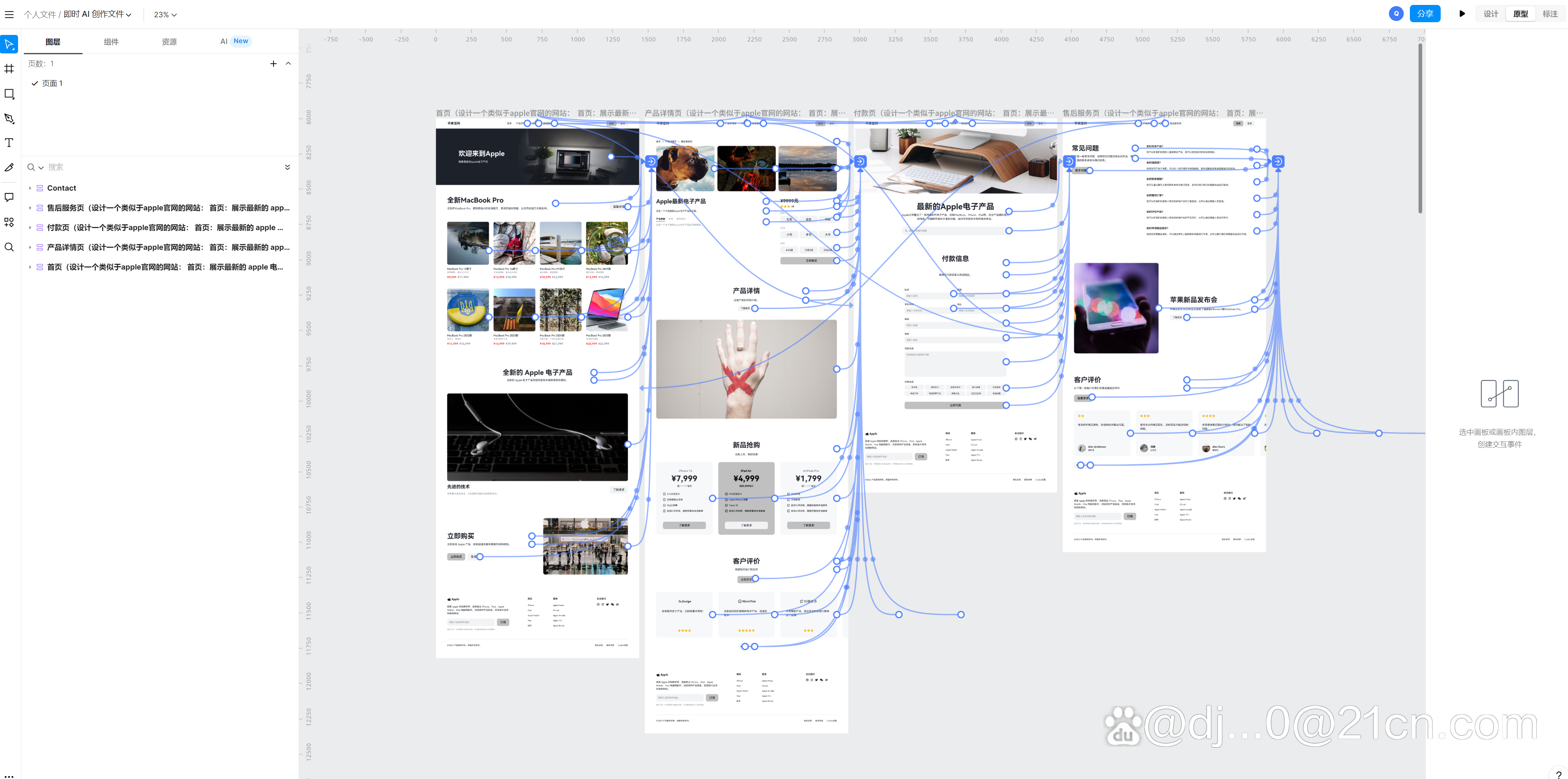Open the three-dot more options icon

(x=9, y=776)
